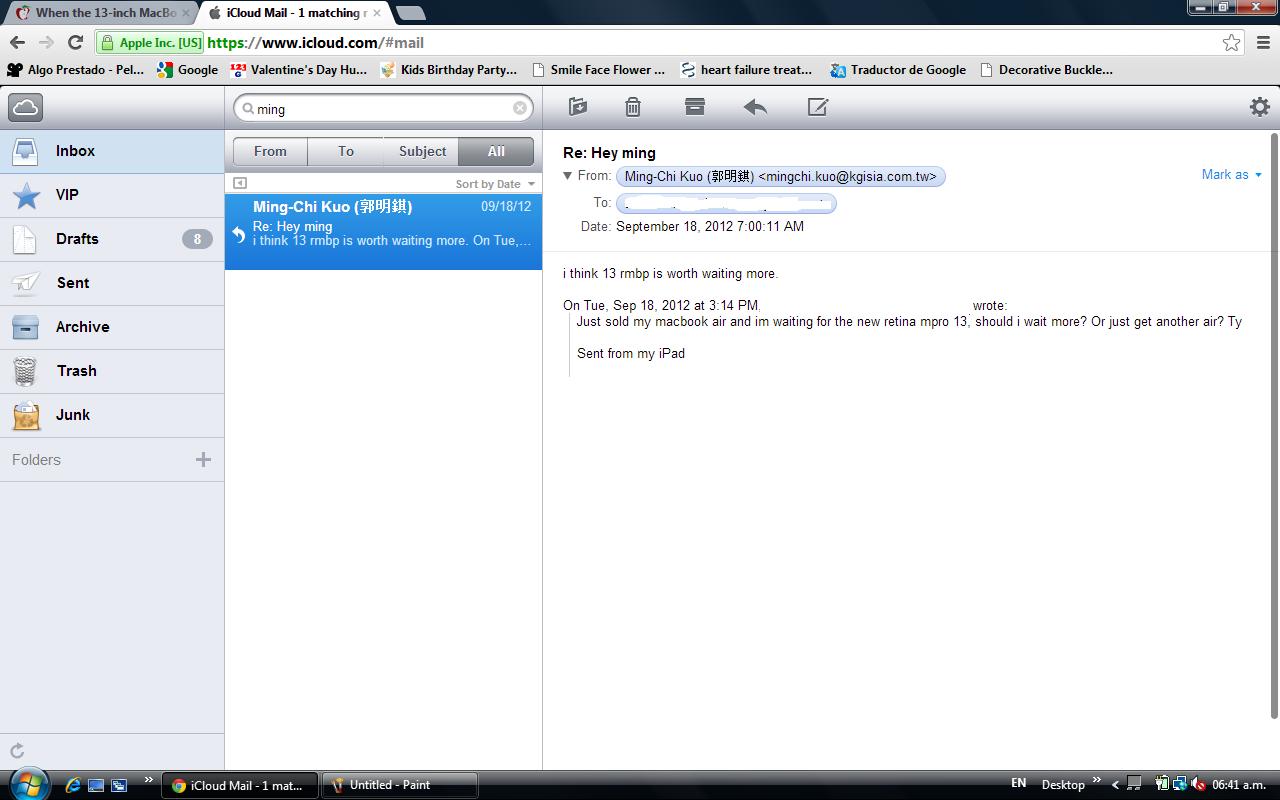Archive the message with archive icon

pos(695,107)
